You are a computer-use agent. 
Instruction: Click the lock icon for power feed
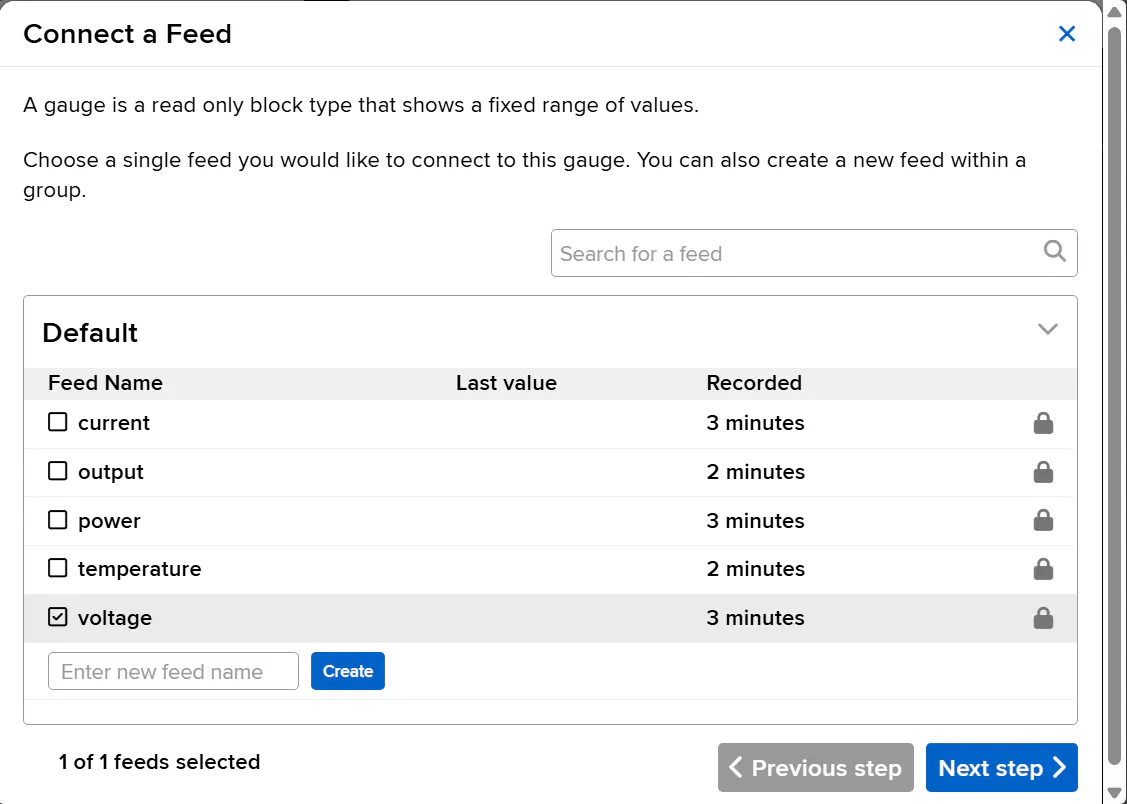click(1043, 520)
